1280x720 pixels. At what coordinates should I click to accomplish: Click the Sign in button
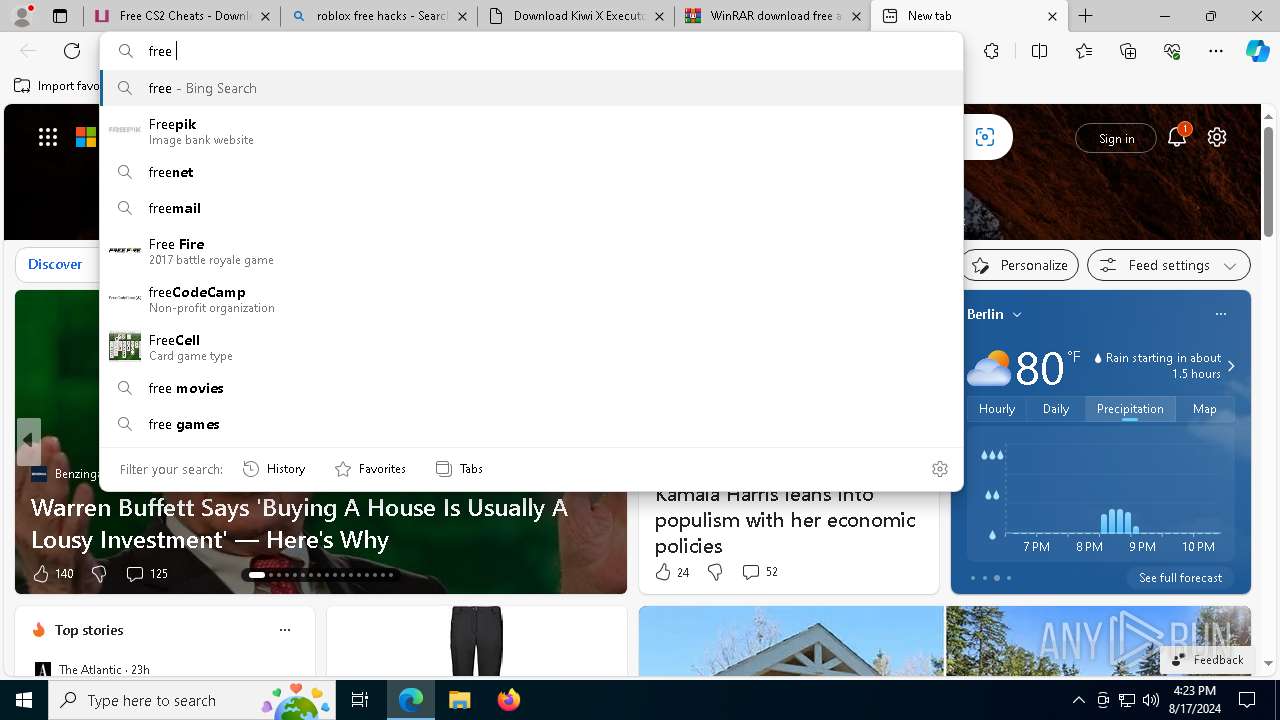1116,138
